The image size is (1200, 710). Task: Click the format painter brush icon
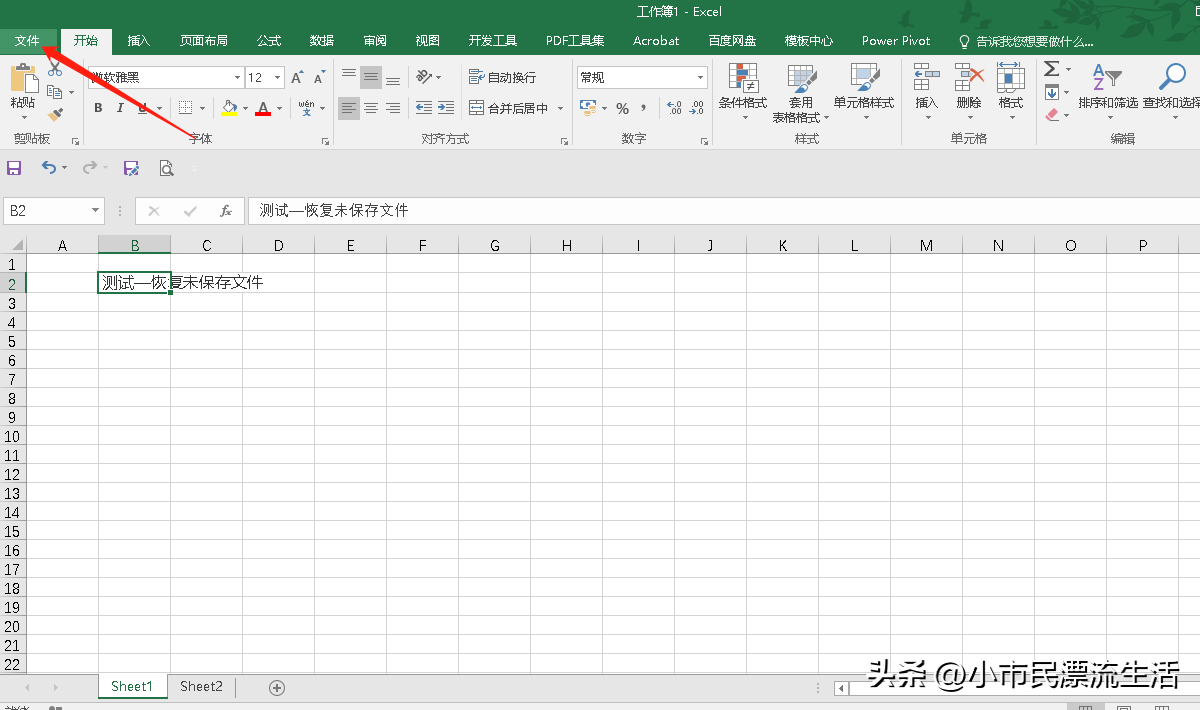pos(55,115)
